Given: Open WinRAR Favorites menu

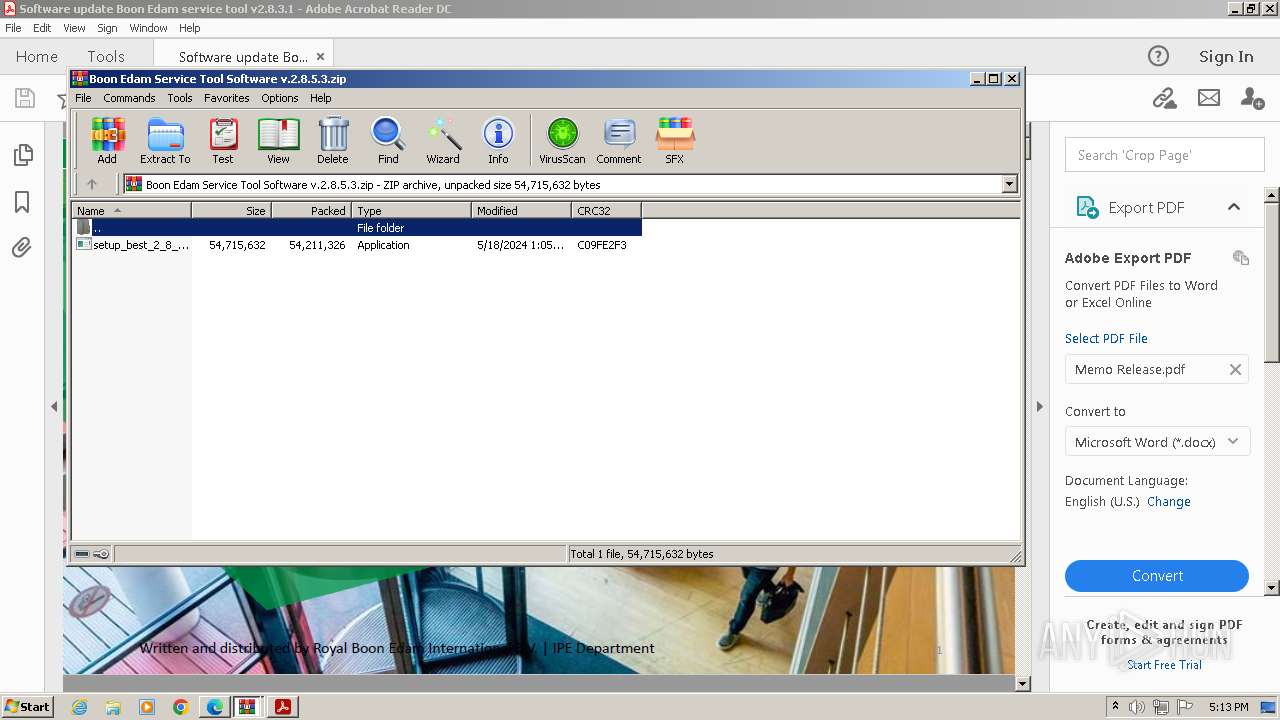Looking at the screenshot, I should tap(227, 98).
